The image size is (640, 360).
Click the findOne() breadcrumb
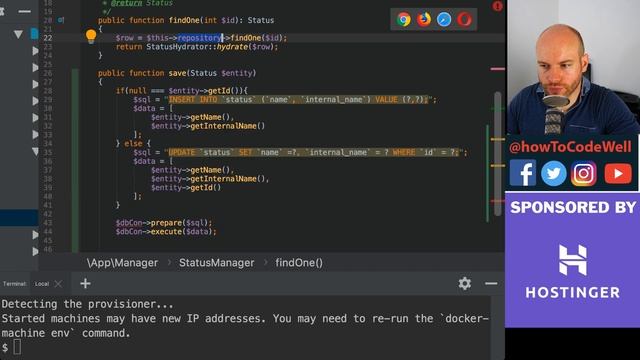tap(299, 263)
